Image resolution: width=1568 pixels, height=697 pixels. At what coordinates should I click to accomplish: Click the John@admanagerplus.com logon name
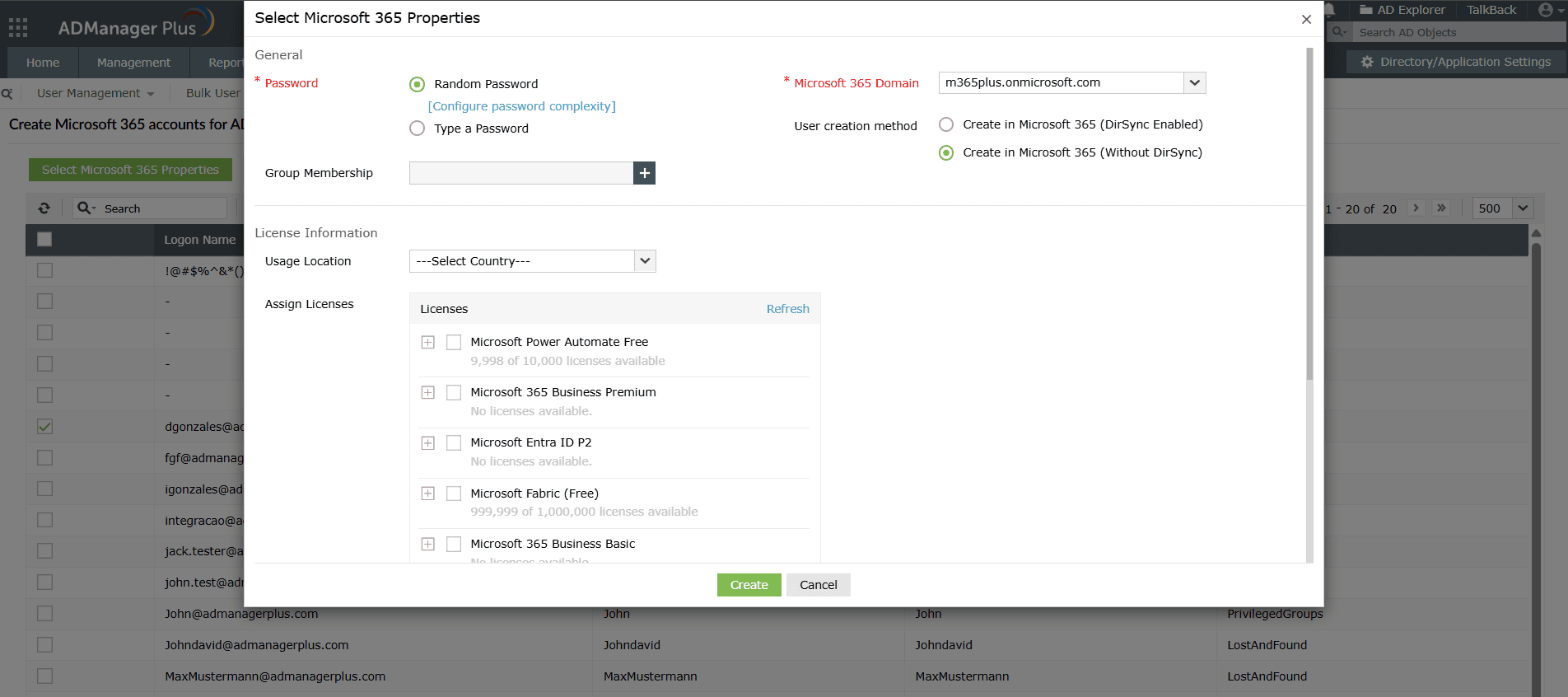coord(241,614)
